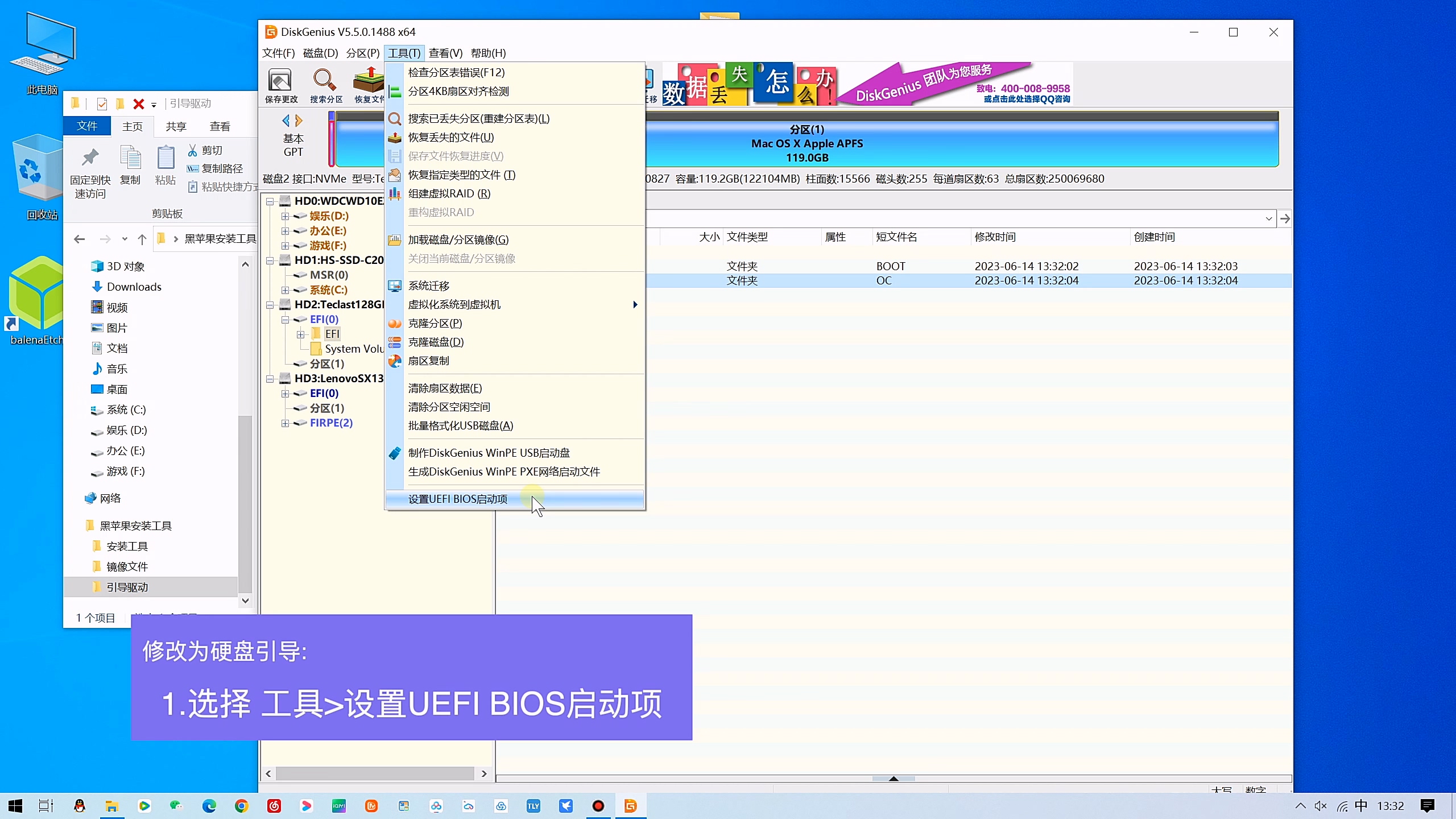Image resolution: width=1456 pixels, height=819 pixels.
Task: Click the Create WinPE USB boot disk menu item
Action: [x=489, y=453]
